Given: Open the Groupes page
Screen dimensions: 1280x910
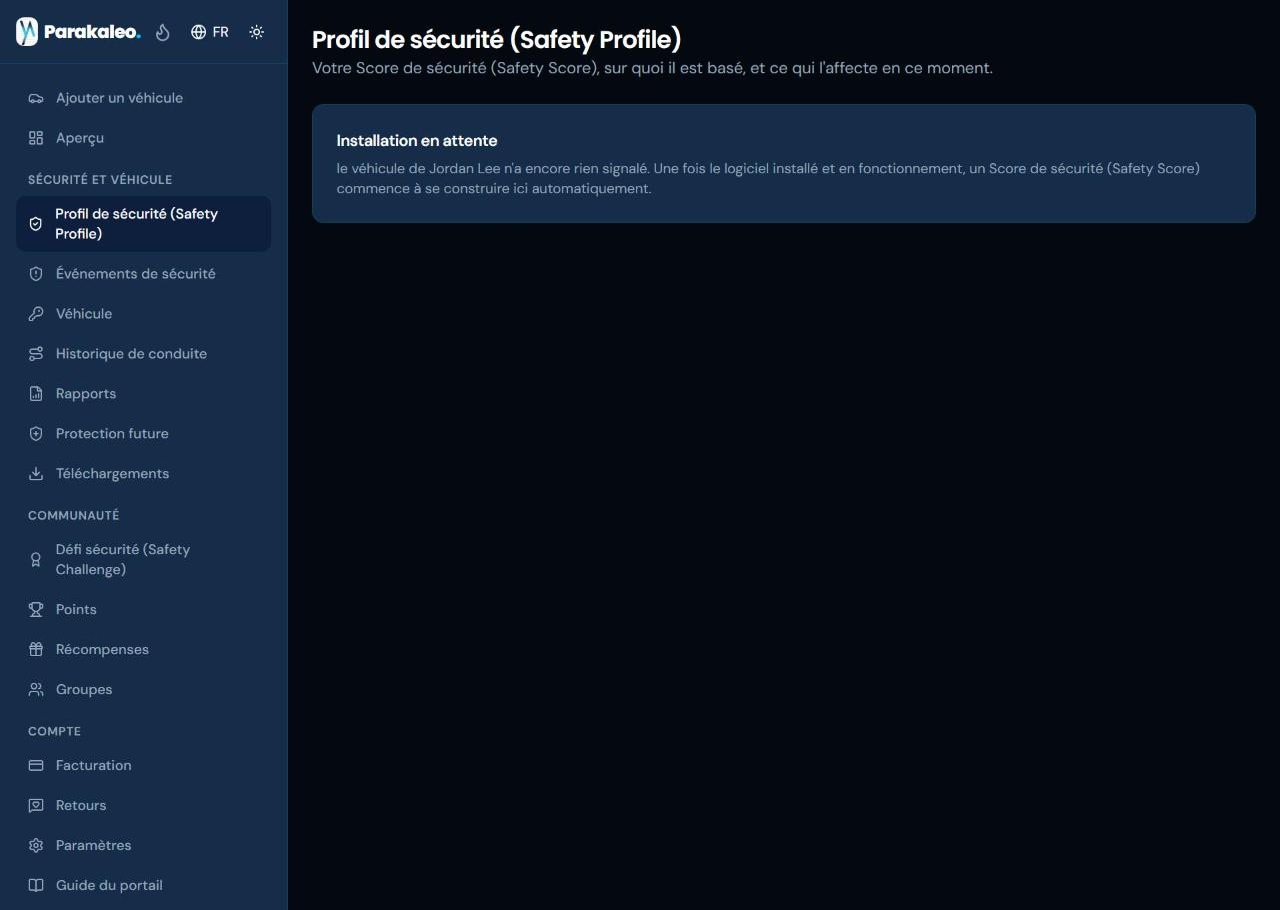Looking at the screenshot, I should 143,690.
